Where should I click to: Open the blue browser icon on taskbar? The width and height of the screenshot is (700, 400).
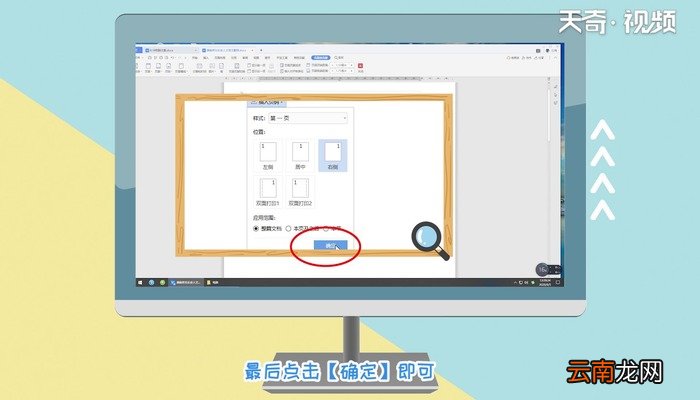tap(151, 283)
